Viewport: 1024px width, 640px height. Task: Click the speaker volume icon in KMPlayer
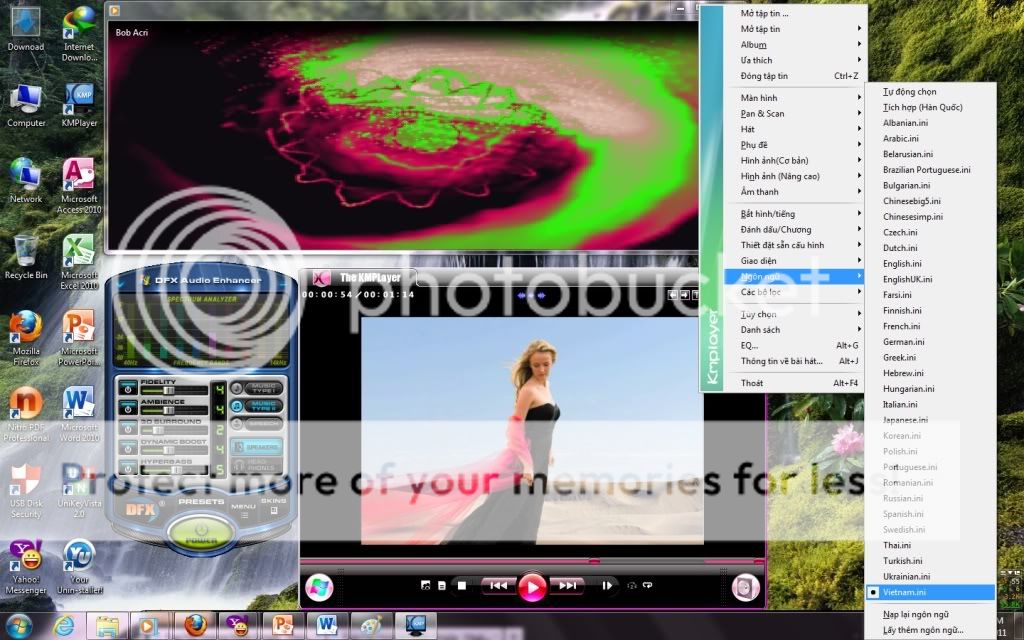coord(745,587)
